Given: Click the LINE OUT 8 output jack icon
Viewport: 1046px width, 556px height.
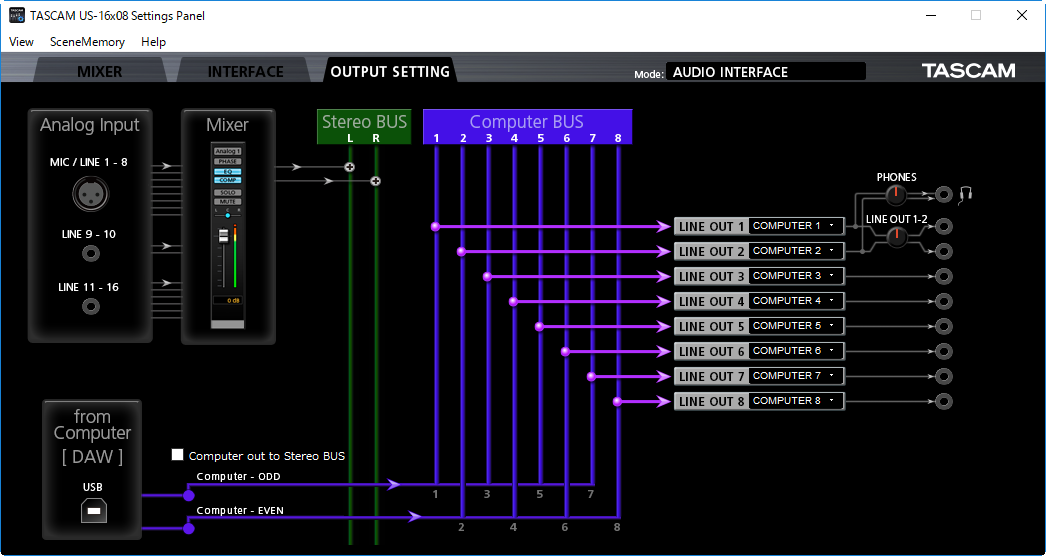Looking at the screenshot, I should [943, 401].
